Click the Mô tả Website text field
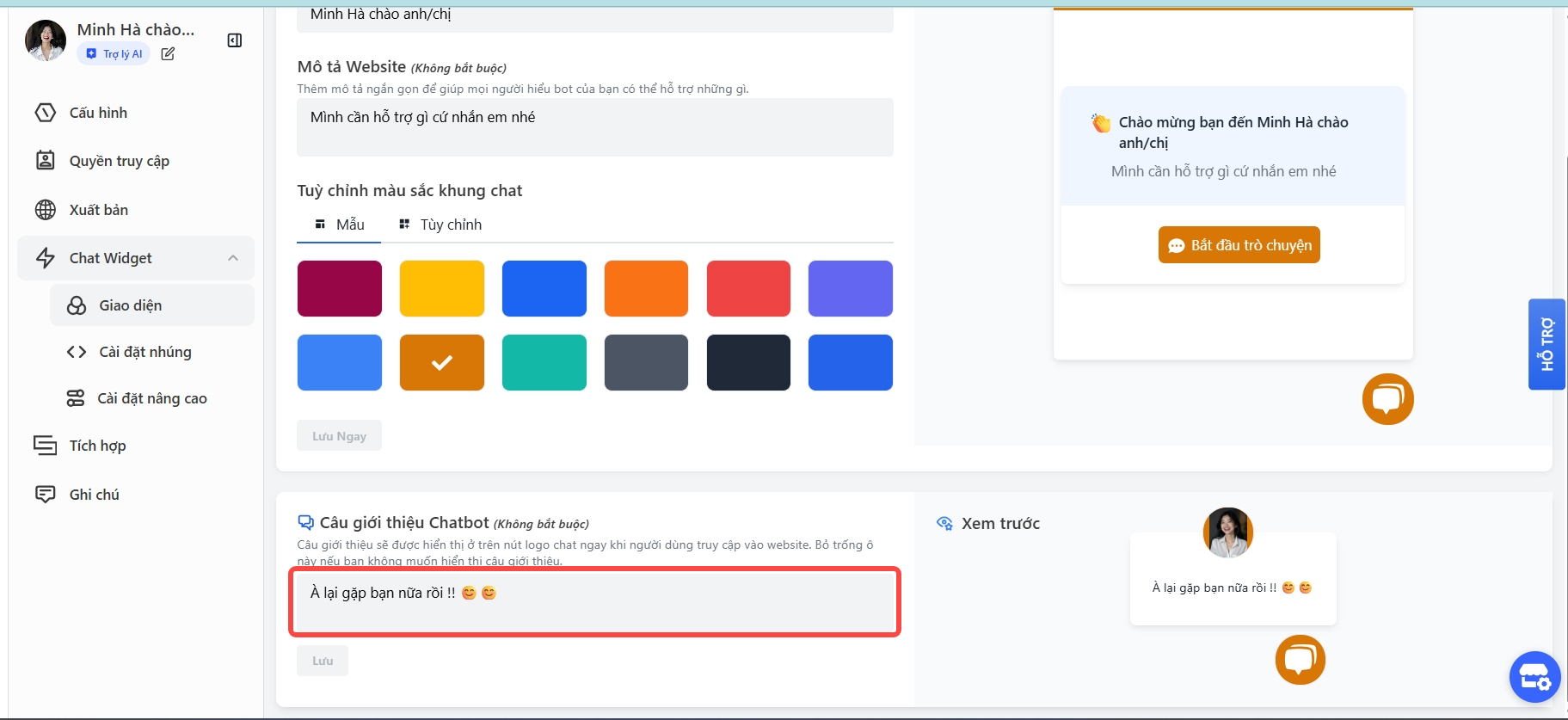 (x=594, y=127)
